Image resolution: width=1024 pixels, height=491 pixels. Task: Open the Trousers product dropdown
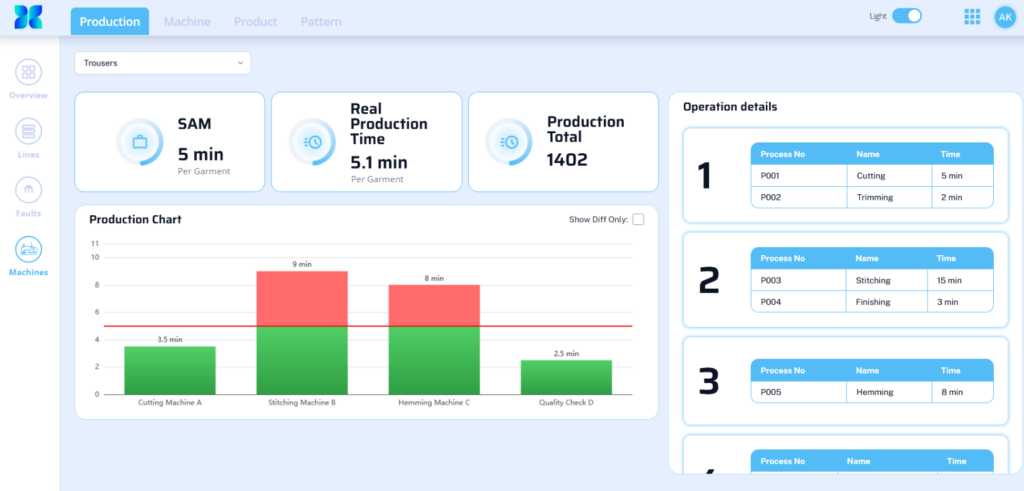tap(163, 63)
